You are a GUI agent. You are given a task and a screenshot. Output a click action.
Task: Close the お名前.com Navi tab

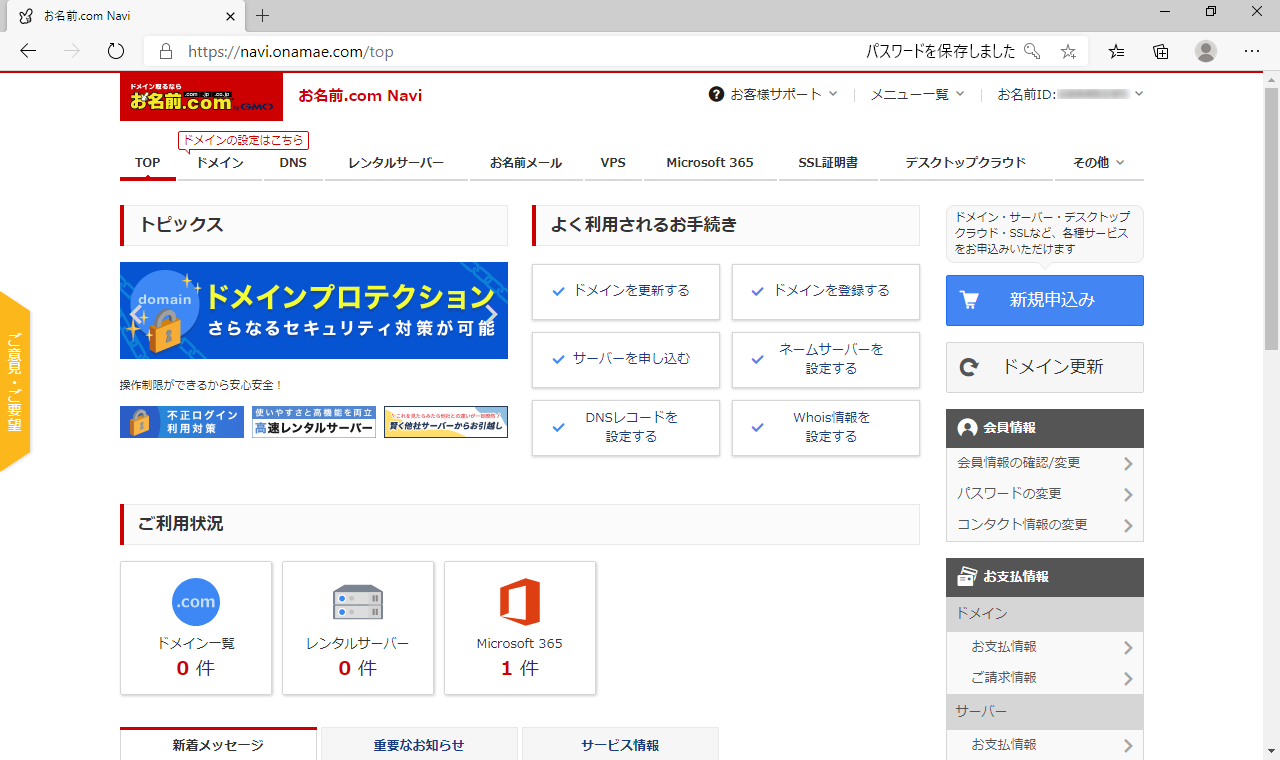(x=230, y=16)
